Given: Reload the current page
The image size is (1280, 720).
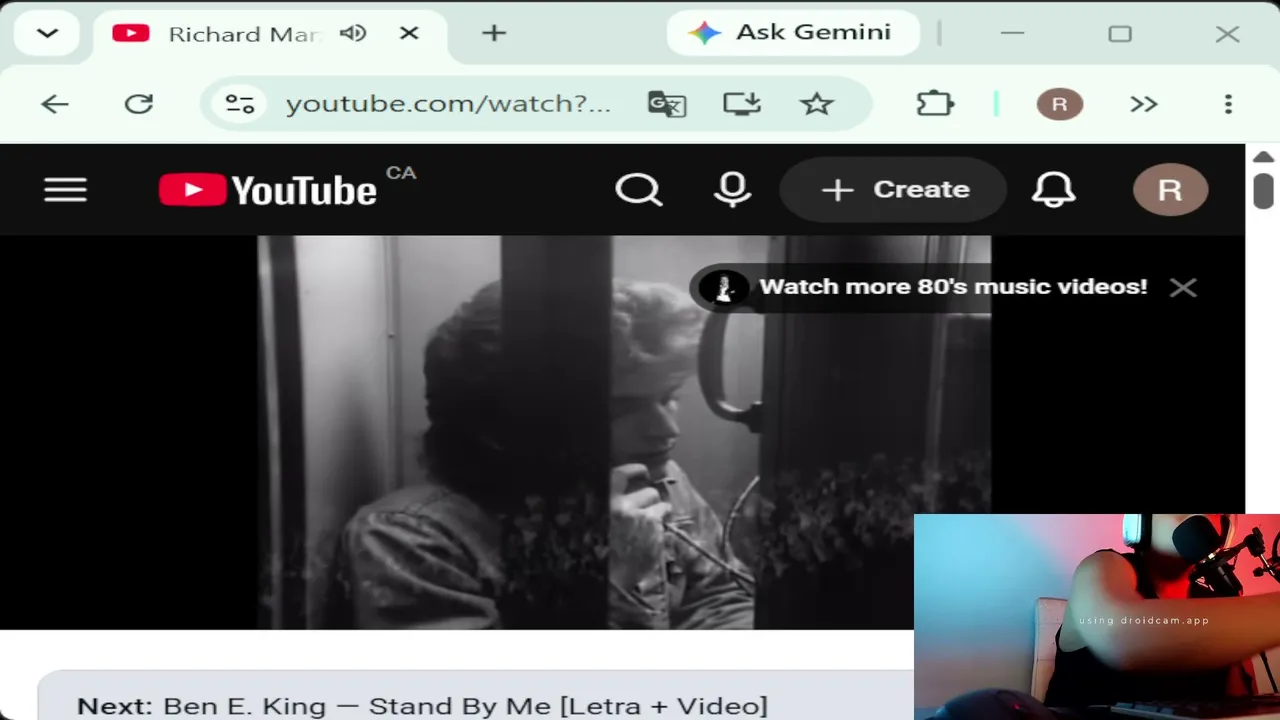Looking at the screenshot, I should click(x=138, y=104).
